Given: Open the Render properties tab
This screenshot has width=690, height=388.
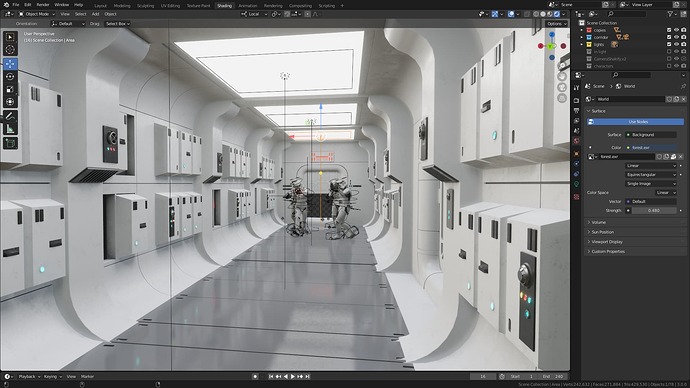Looking at the screenshot, I should pos(576,100).
